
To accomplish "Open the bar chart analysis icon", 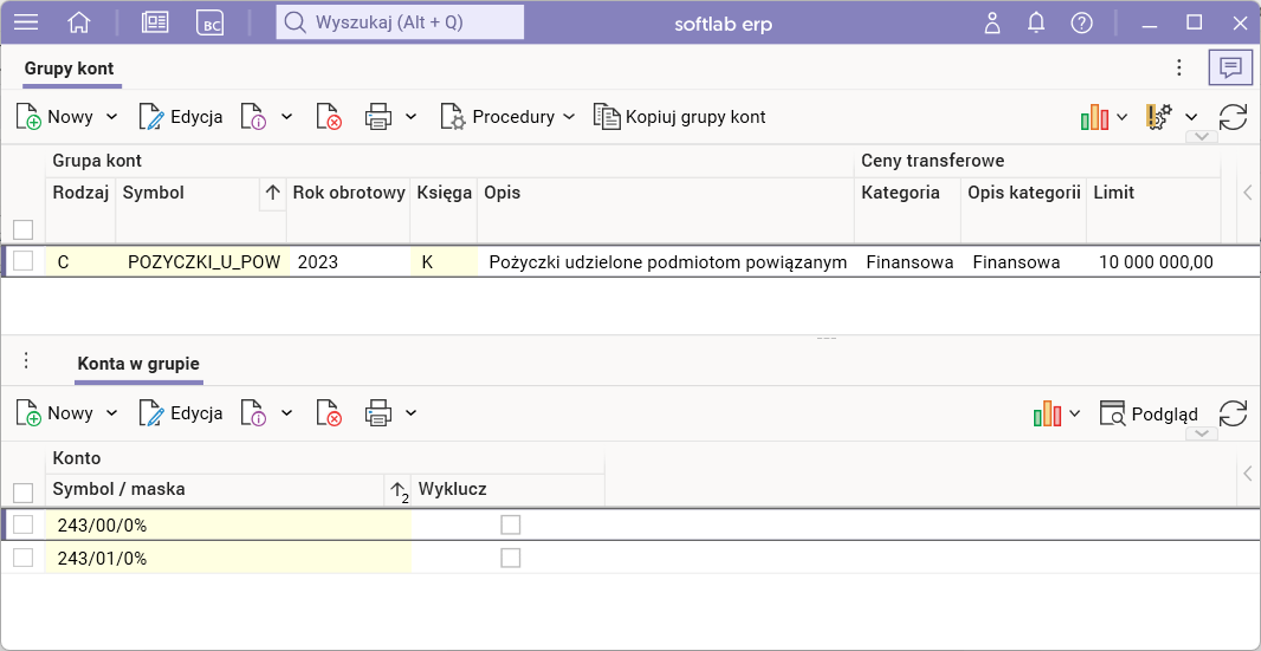I will (1095, 116).
